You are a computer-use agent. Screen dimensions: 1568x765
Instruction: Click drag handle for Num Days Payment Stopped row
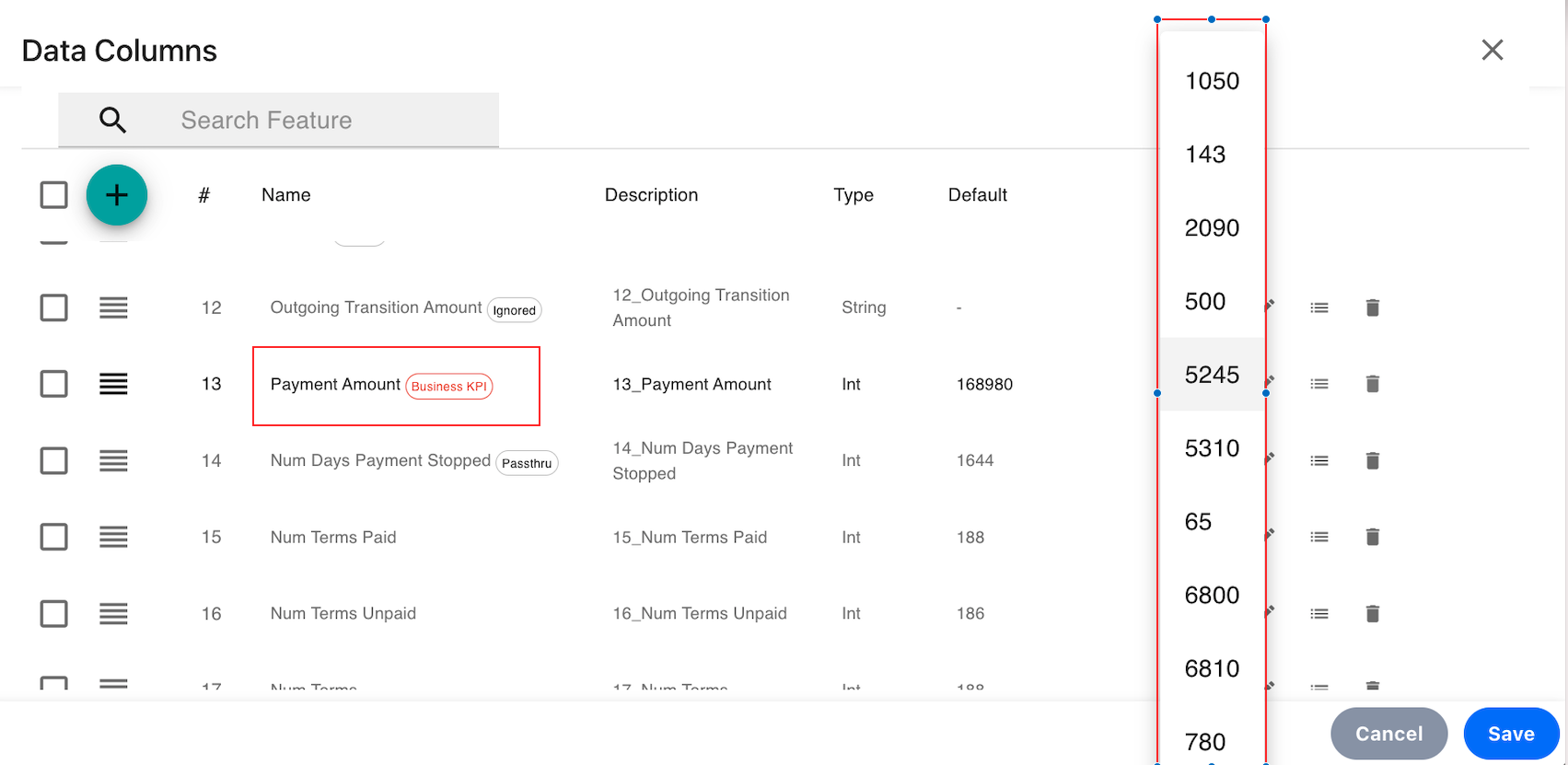pyautogui.click(x=113, y=460)
